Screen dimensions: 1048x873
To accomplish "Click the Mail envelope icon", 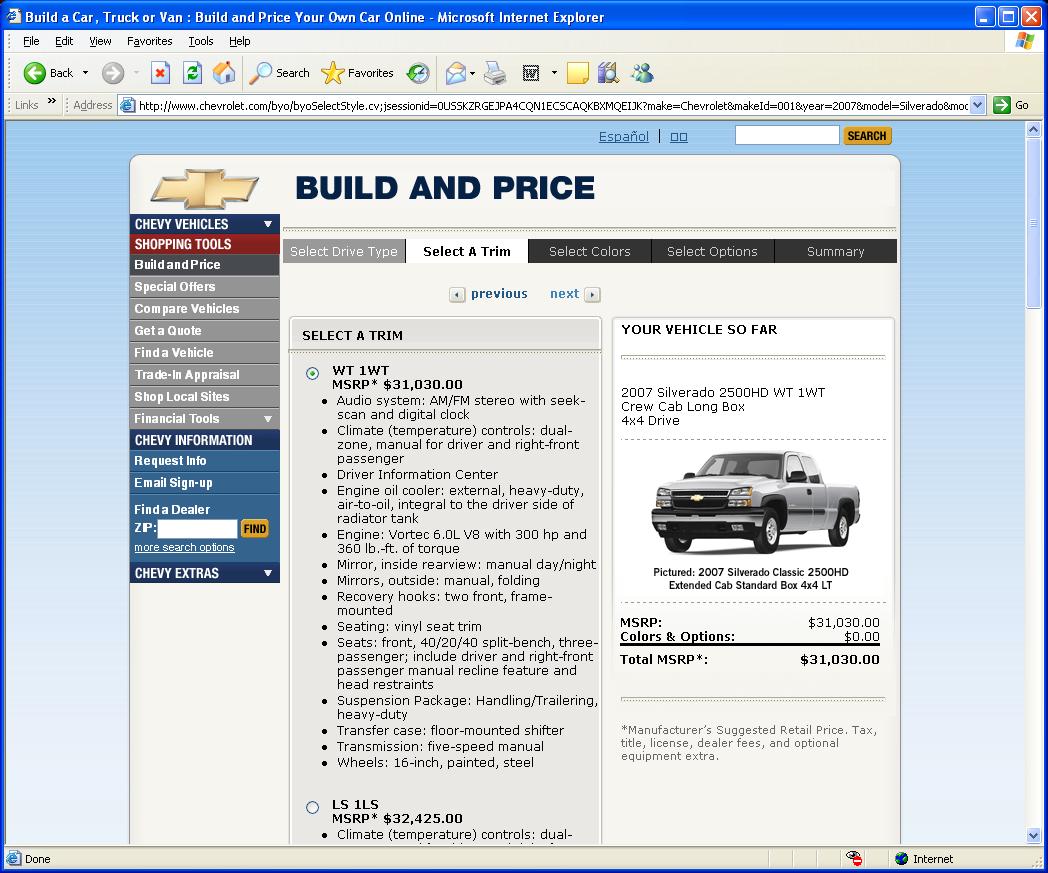I will [x=455, y=73].
